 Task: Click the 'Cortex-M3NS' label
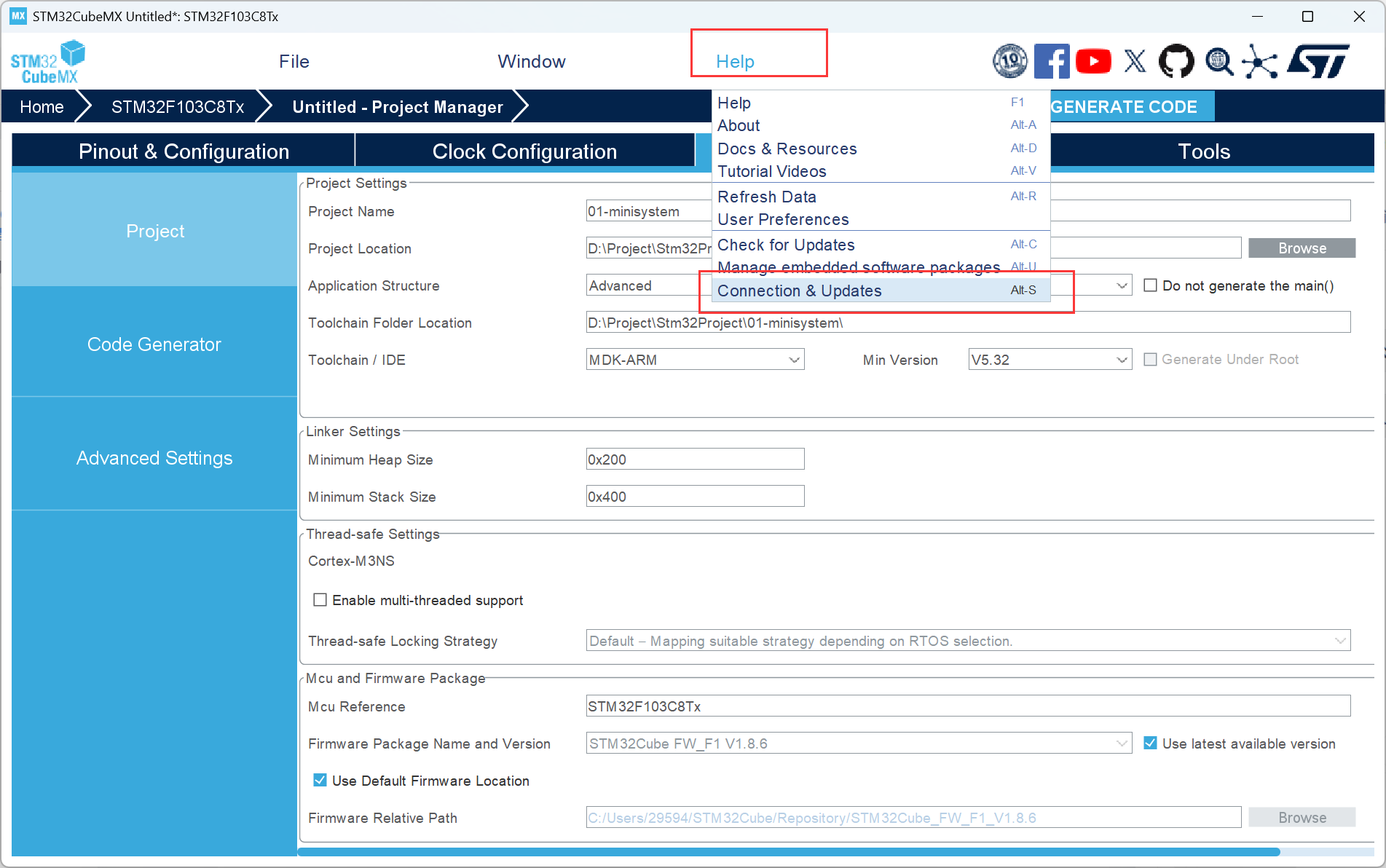coord(351,561)
